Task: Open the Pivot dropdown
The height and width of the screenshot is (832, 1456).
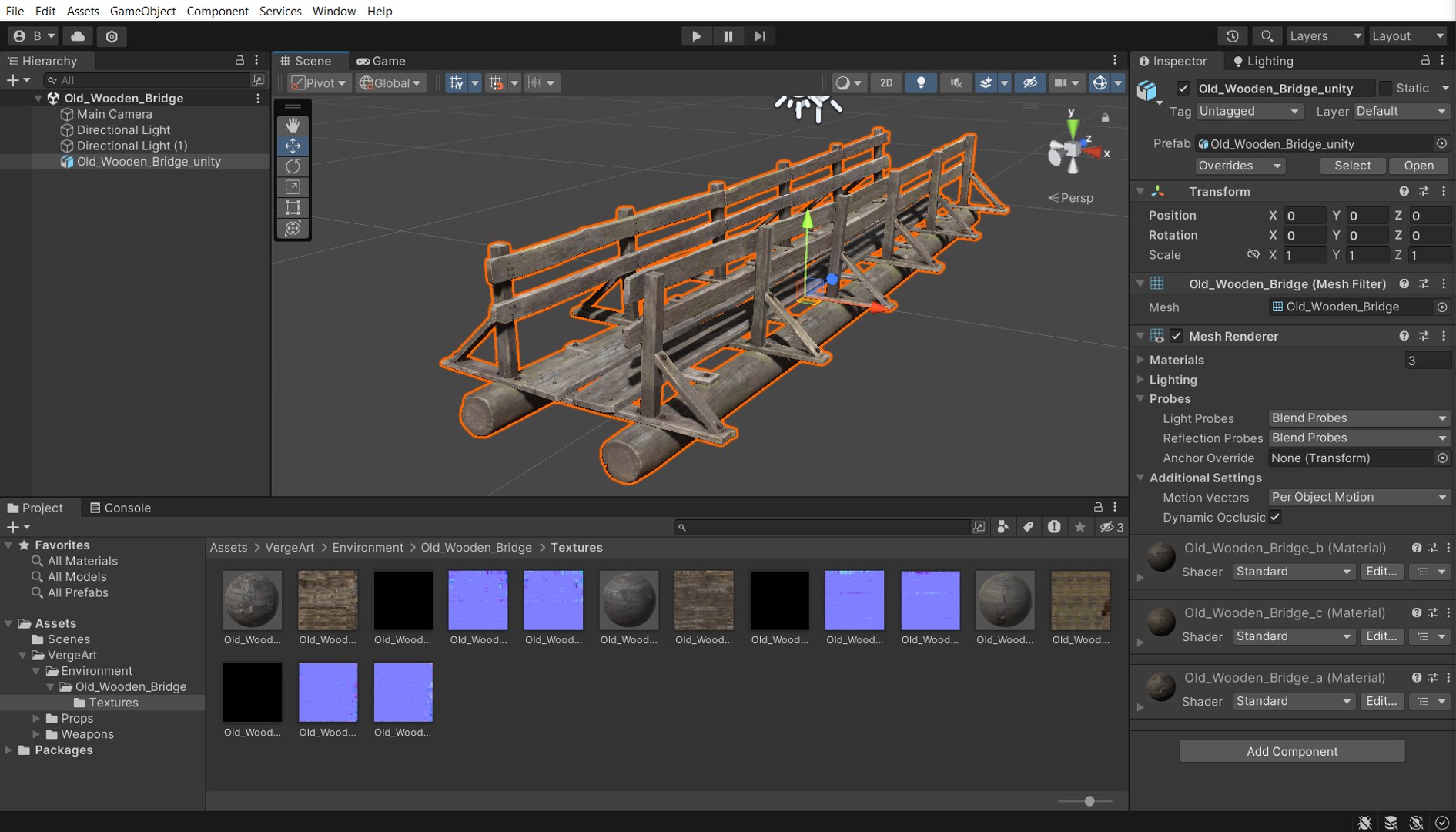Action: point(320,82)
